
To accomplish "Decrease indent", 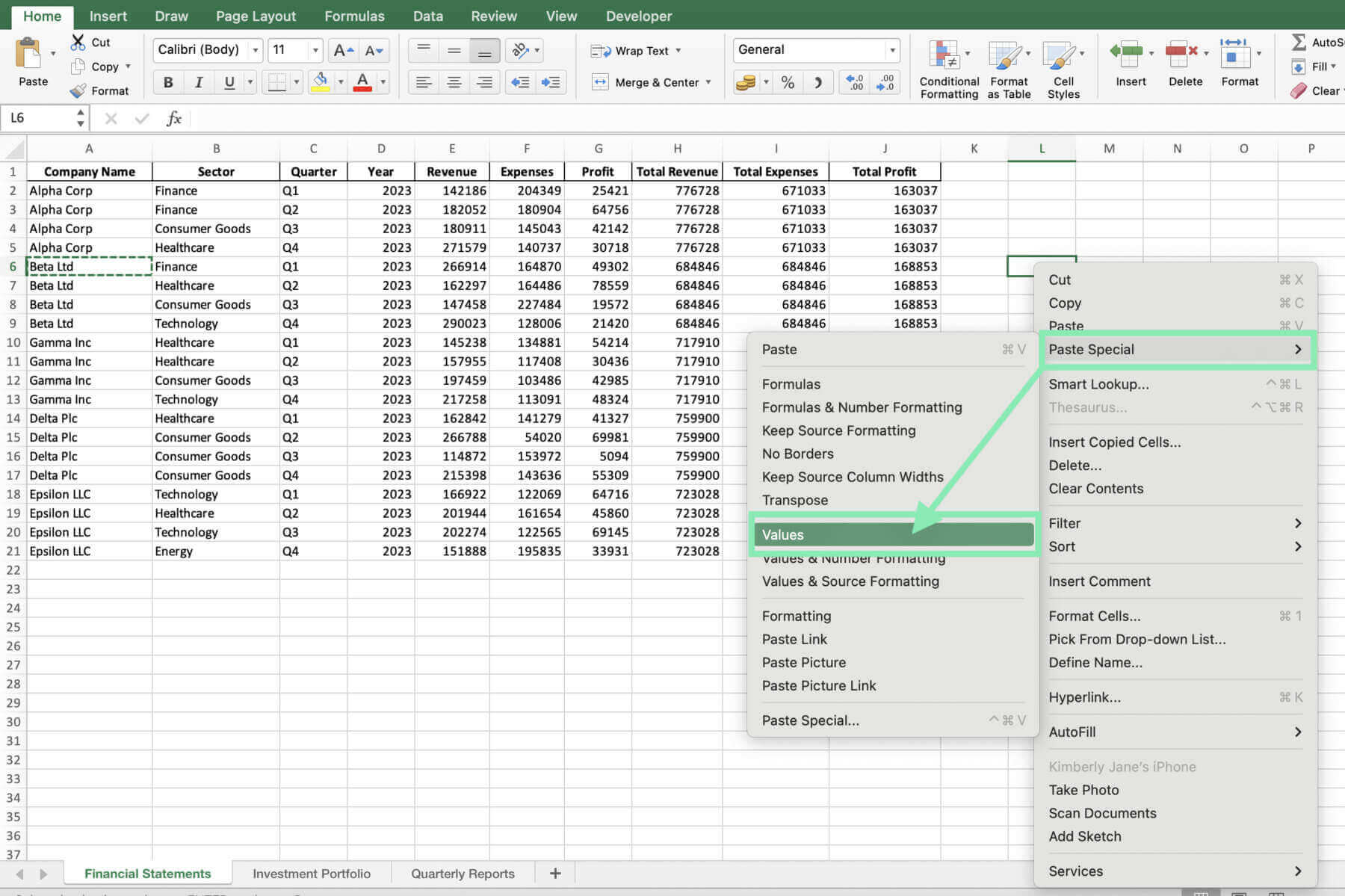I will tap(520, 82).
